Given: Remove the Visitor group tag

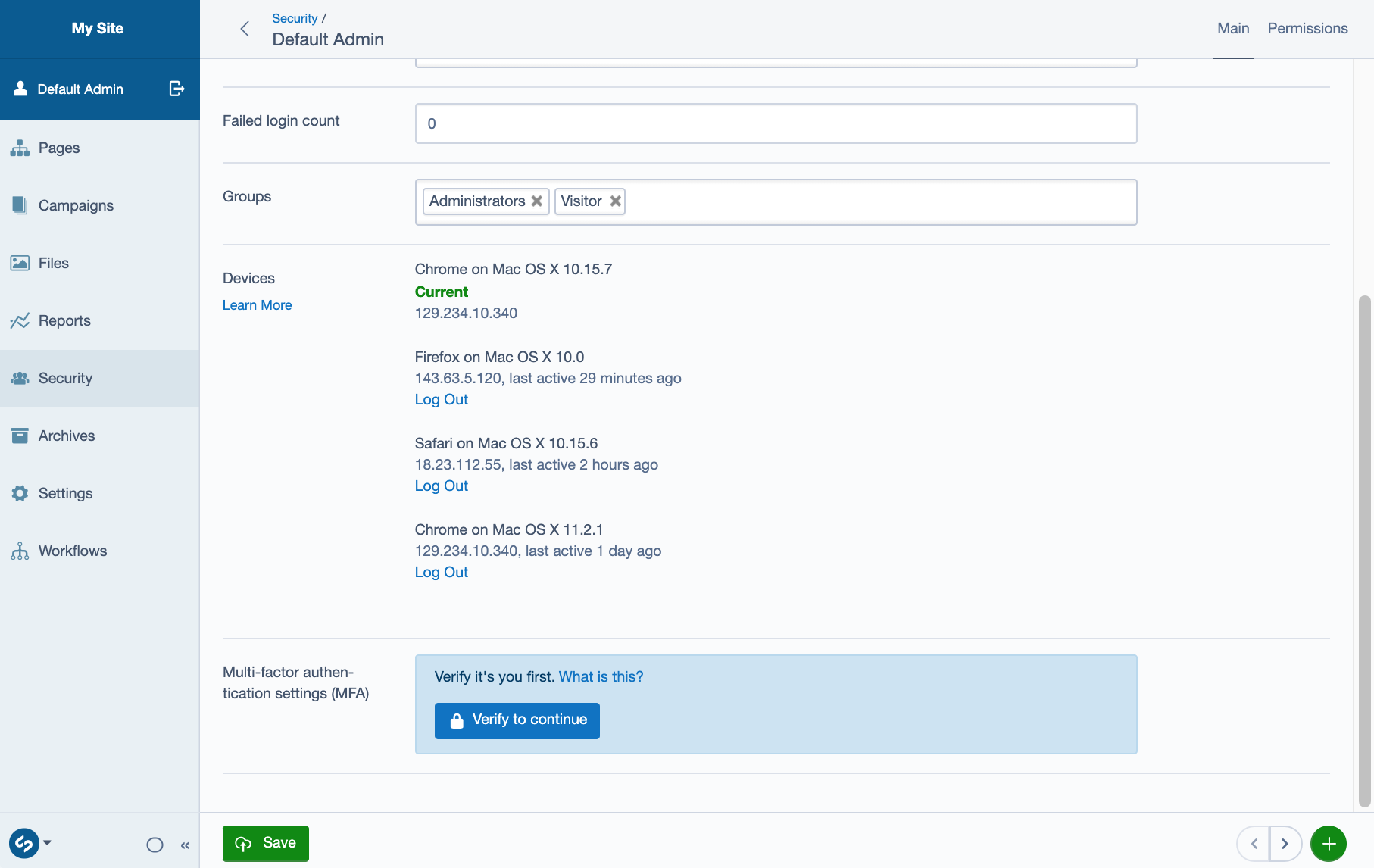Looking at the screenshot, I should (x=615, y=201).
